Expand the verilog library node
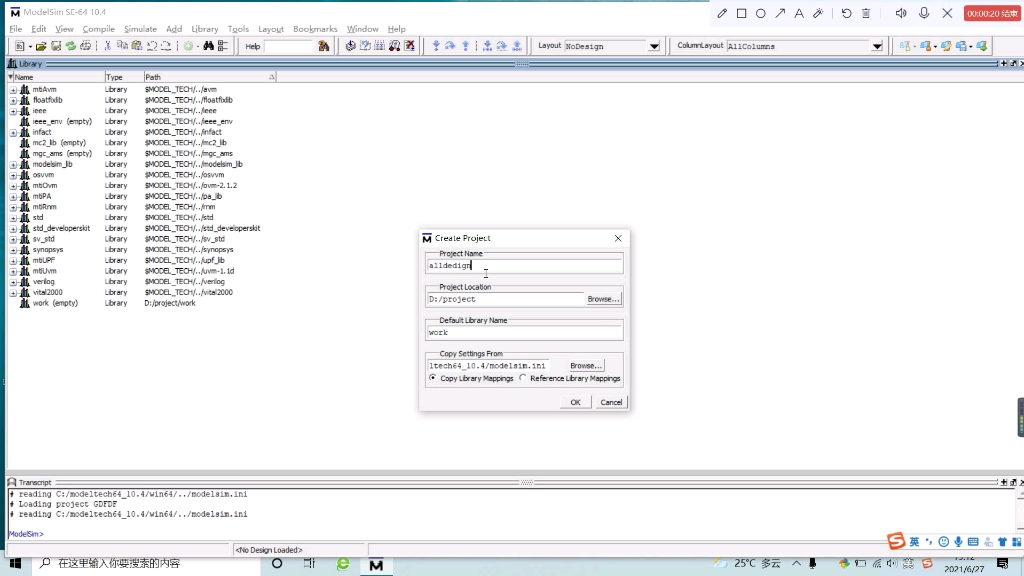Image resolution: width=1024 pixels, height=576 pixels. coord(13,282)
